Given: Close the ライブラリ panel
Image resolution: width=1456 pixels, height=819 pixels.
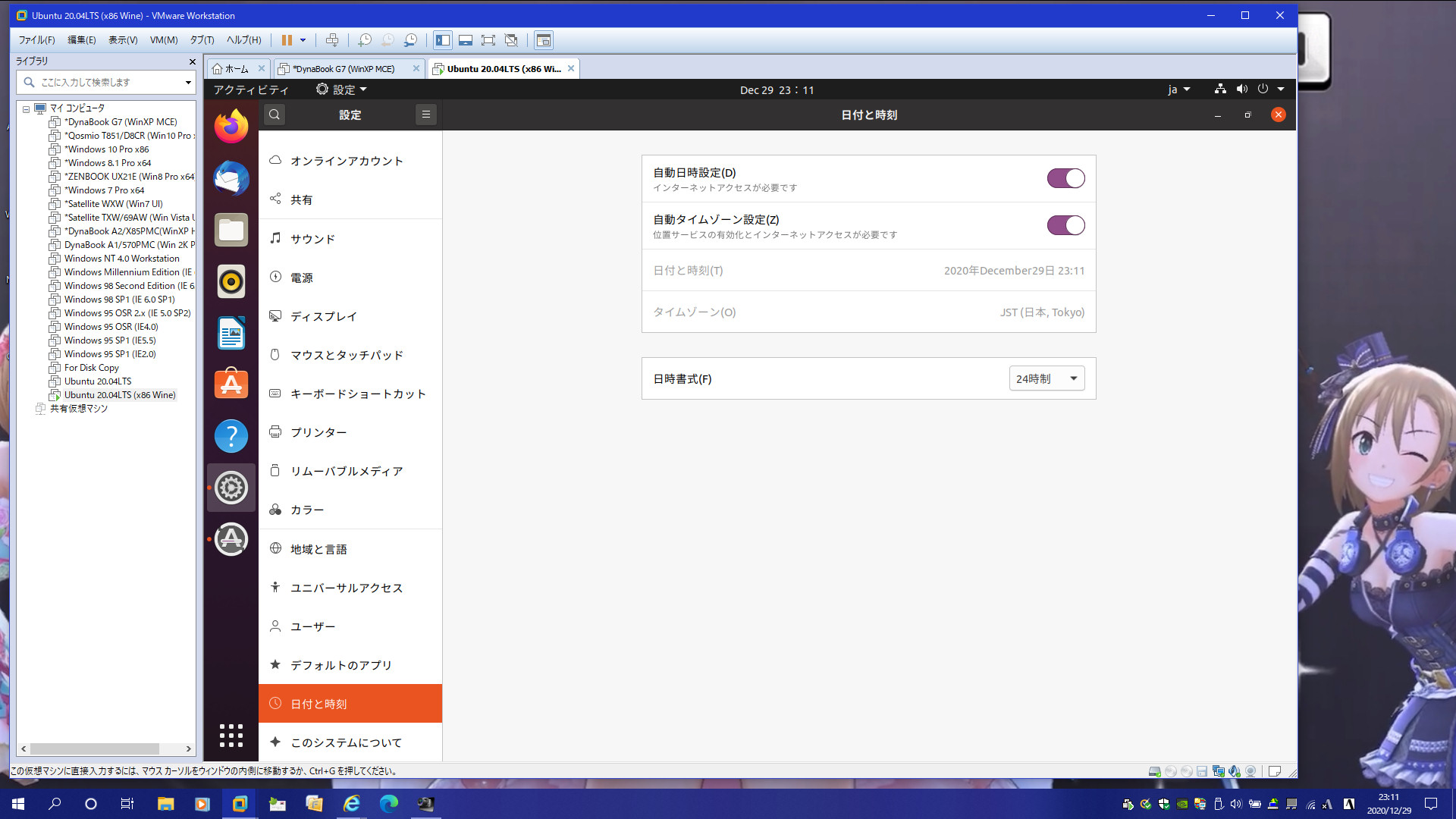Looking at the screenshot, I should 192,61.
